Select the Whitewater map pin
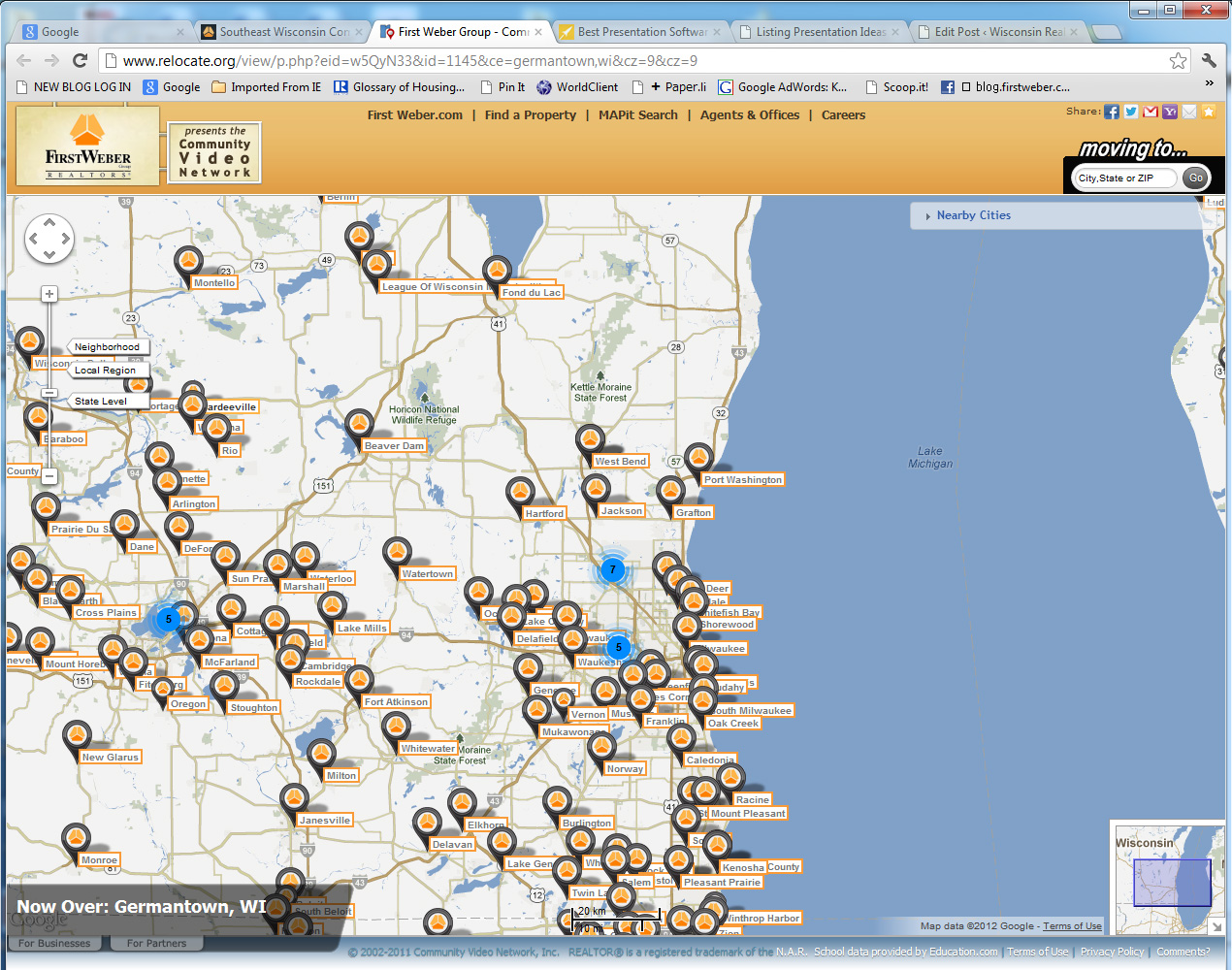This screenshot has height=970, width=1232. click(x=396, y=727)
